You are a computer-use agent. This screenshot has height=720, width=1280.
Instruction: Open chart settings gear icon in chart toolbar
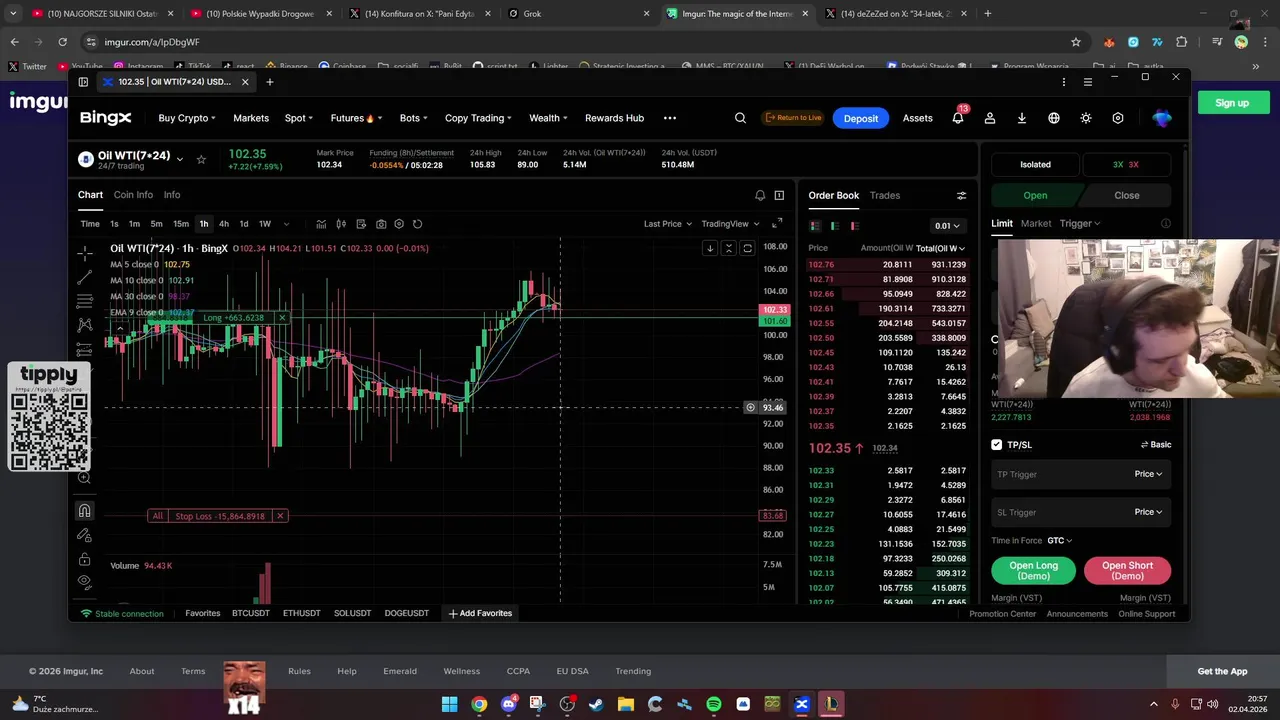(399, 224)
